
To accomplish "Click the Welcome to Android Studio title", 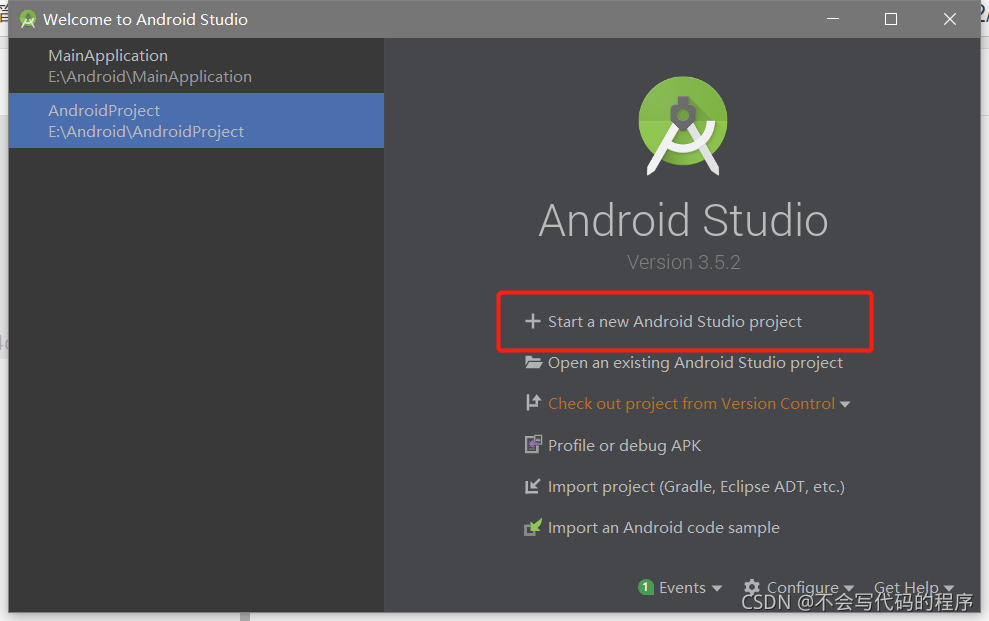I will [x=145, y=20].
